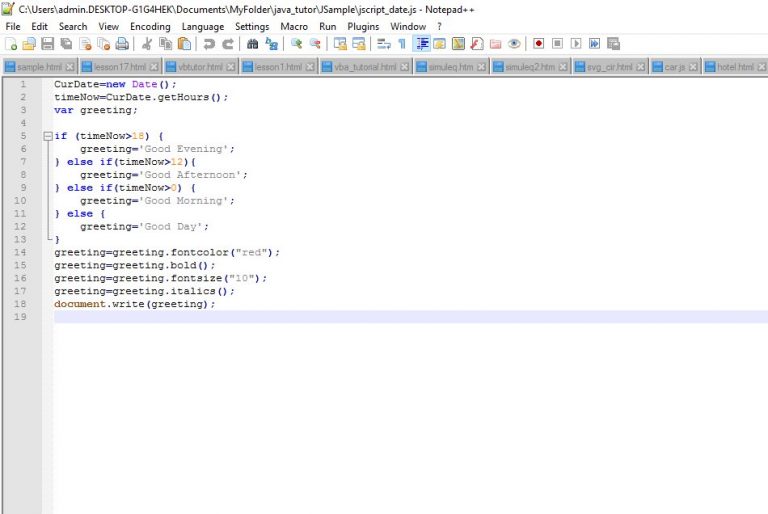This screenshot has height=514, width=768.
Task: Stop macro recording square icon
Action: point(557,44)
